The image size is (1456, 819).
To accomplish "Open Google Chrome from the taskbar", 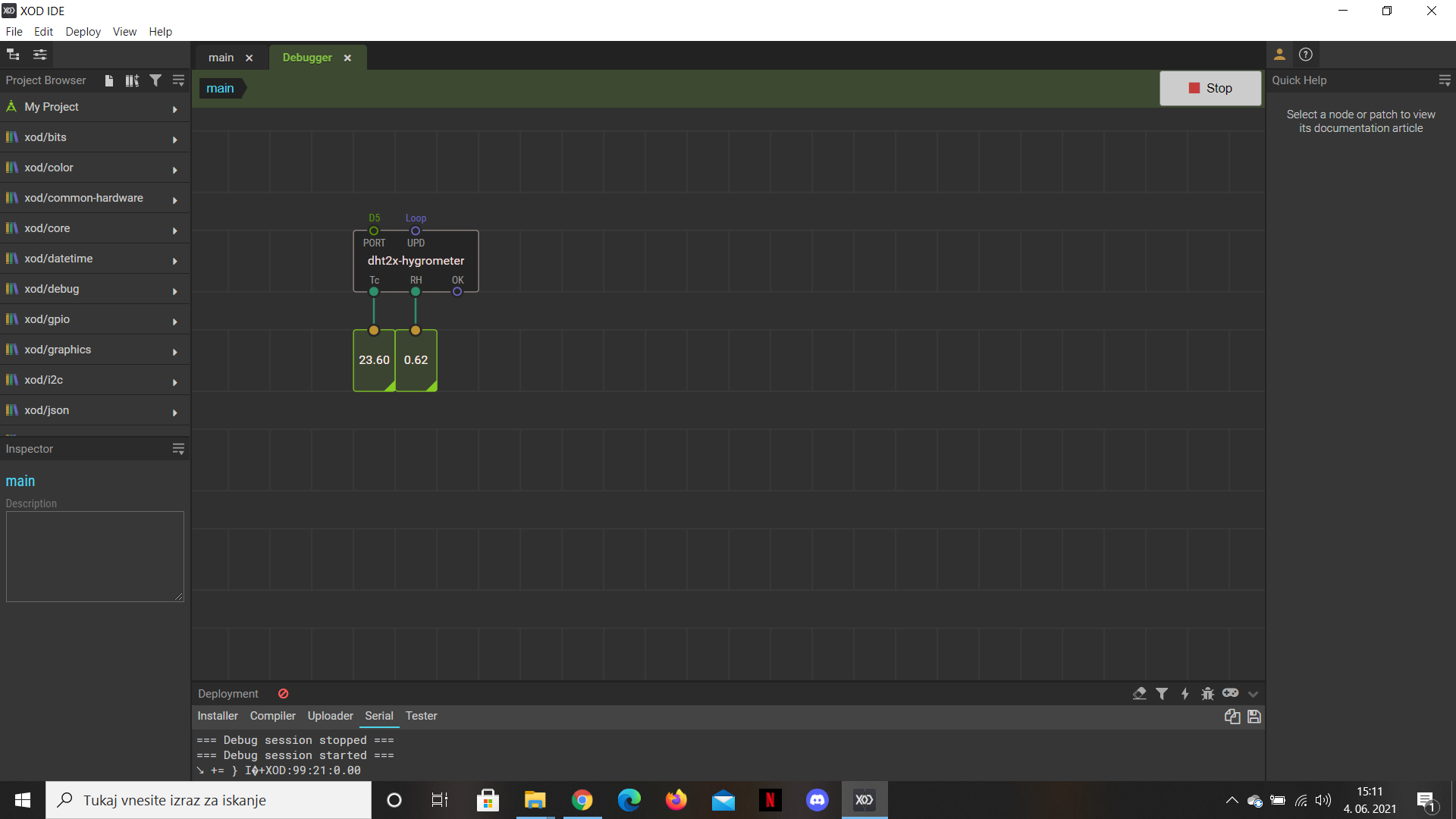I will (582, 800).
